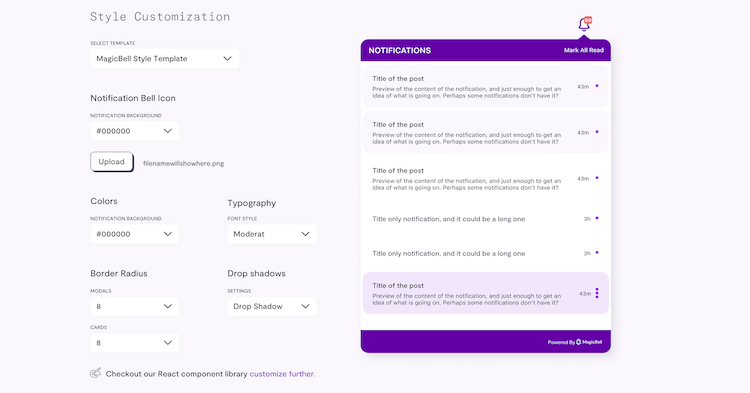Open the Select Template dropdown
This screenshot has width=750, height=393.
tap(165, 59)
